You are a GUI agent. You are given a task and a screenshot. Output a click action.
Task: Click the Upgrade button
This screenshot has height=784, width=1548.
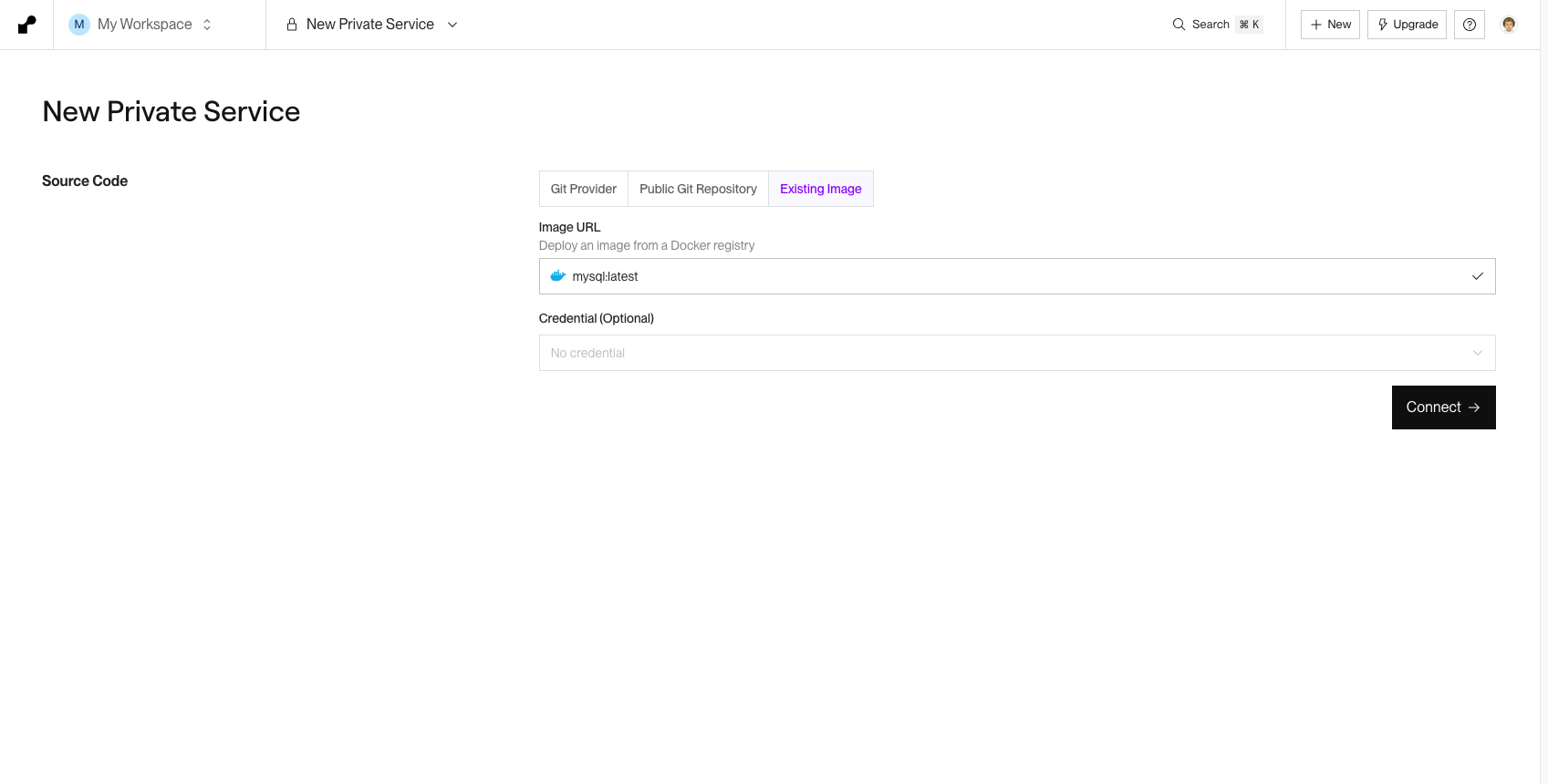point(1407,25)
